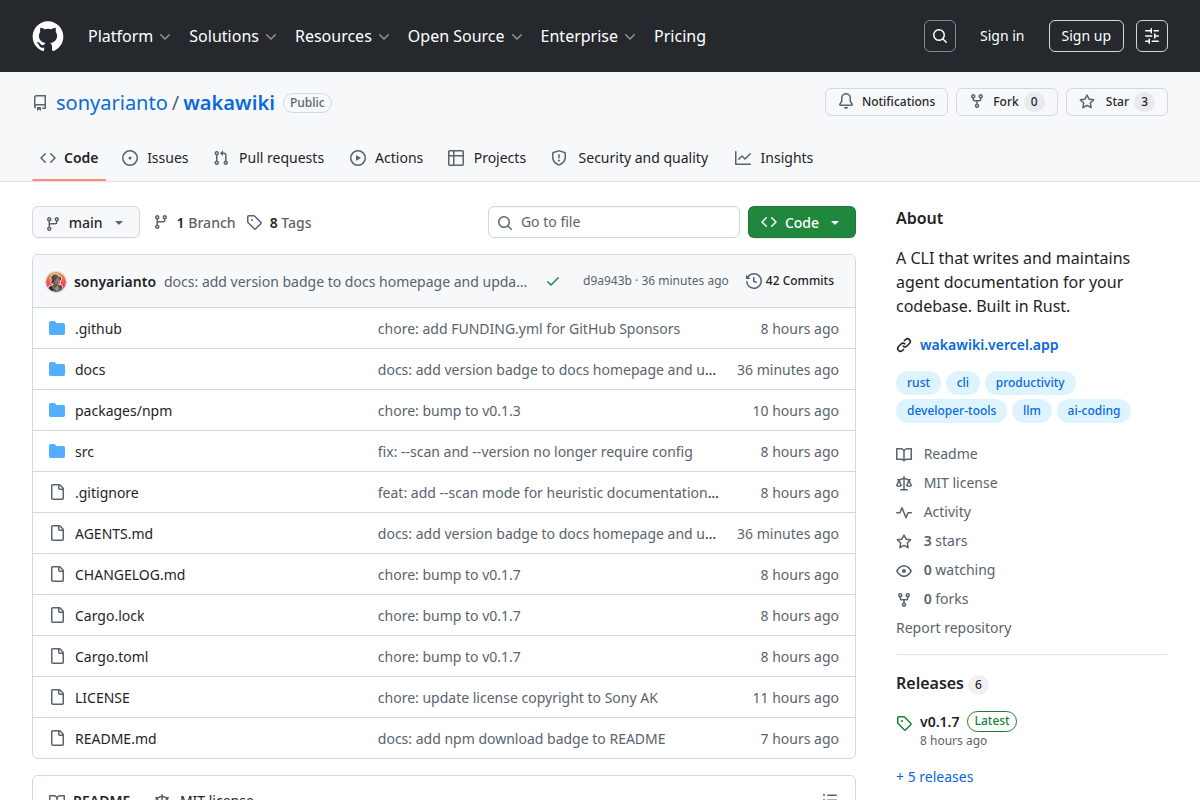This screenshot has width=1200, height=800.
Task: Open the main branch selector dropdown
Action: 86,222
